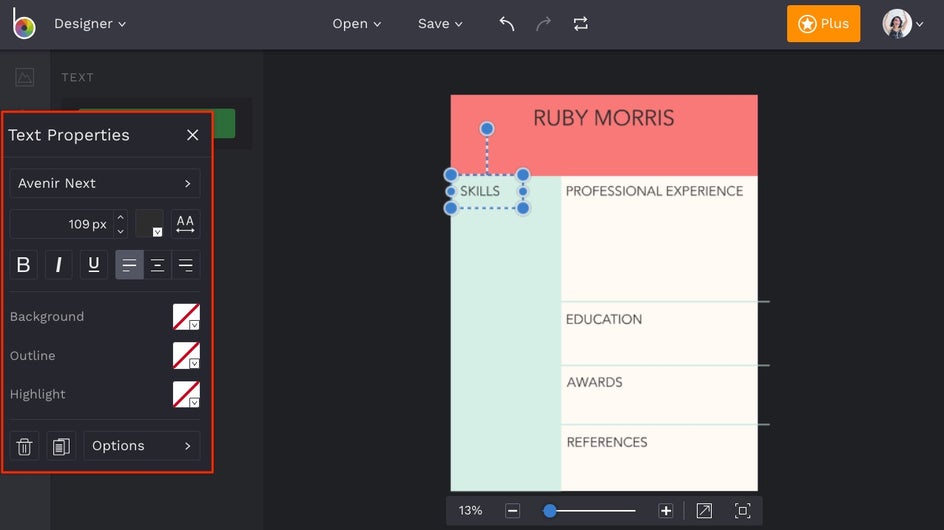Open the Avenir Next font selector
Image resolution: width=944 pixels, height=530 pixels.
(105, 184)
